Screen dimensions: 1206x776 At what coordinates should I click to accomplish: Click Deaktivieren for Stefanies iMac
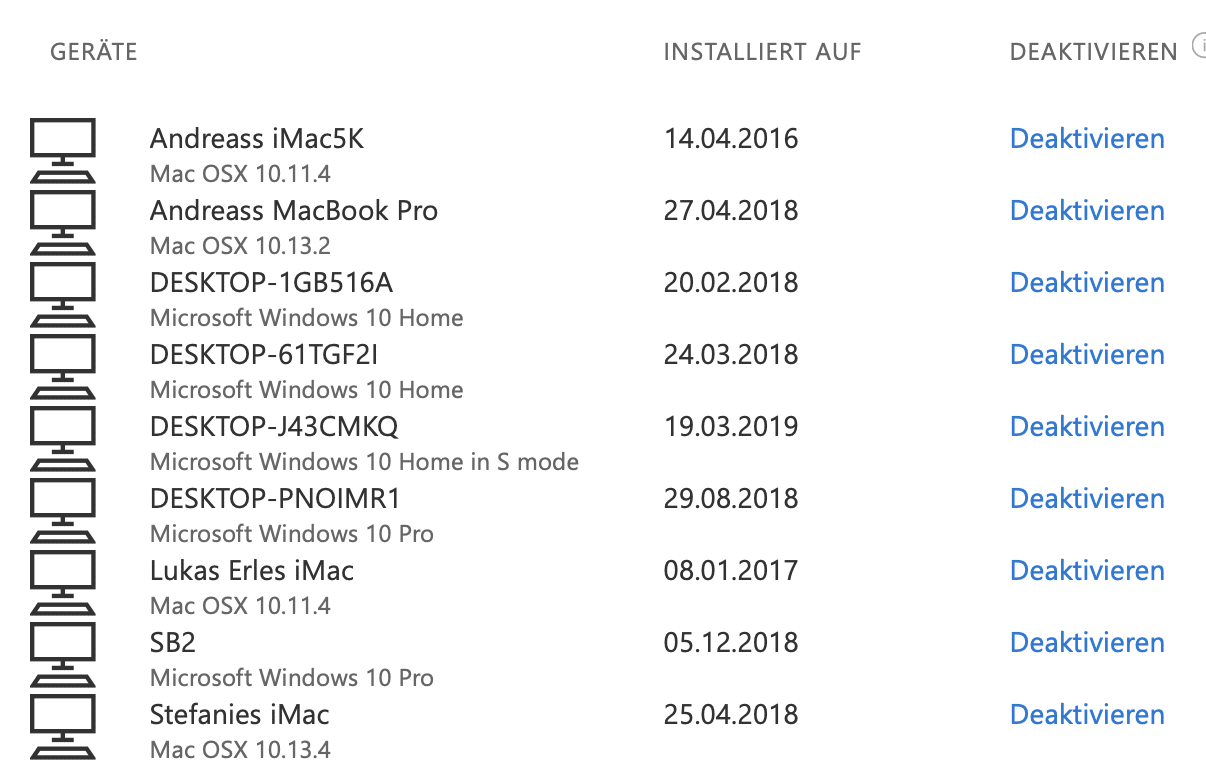1087,715
